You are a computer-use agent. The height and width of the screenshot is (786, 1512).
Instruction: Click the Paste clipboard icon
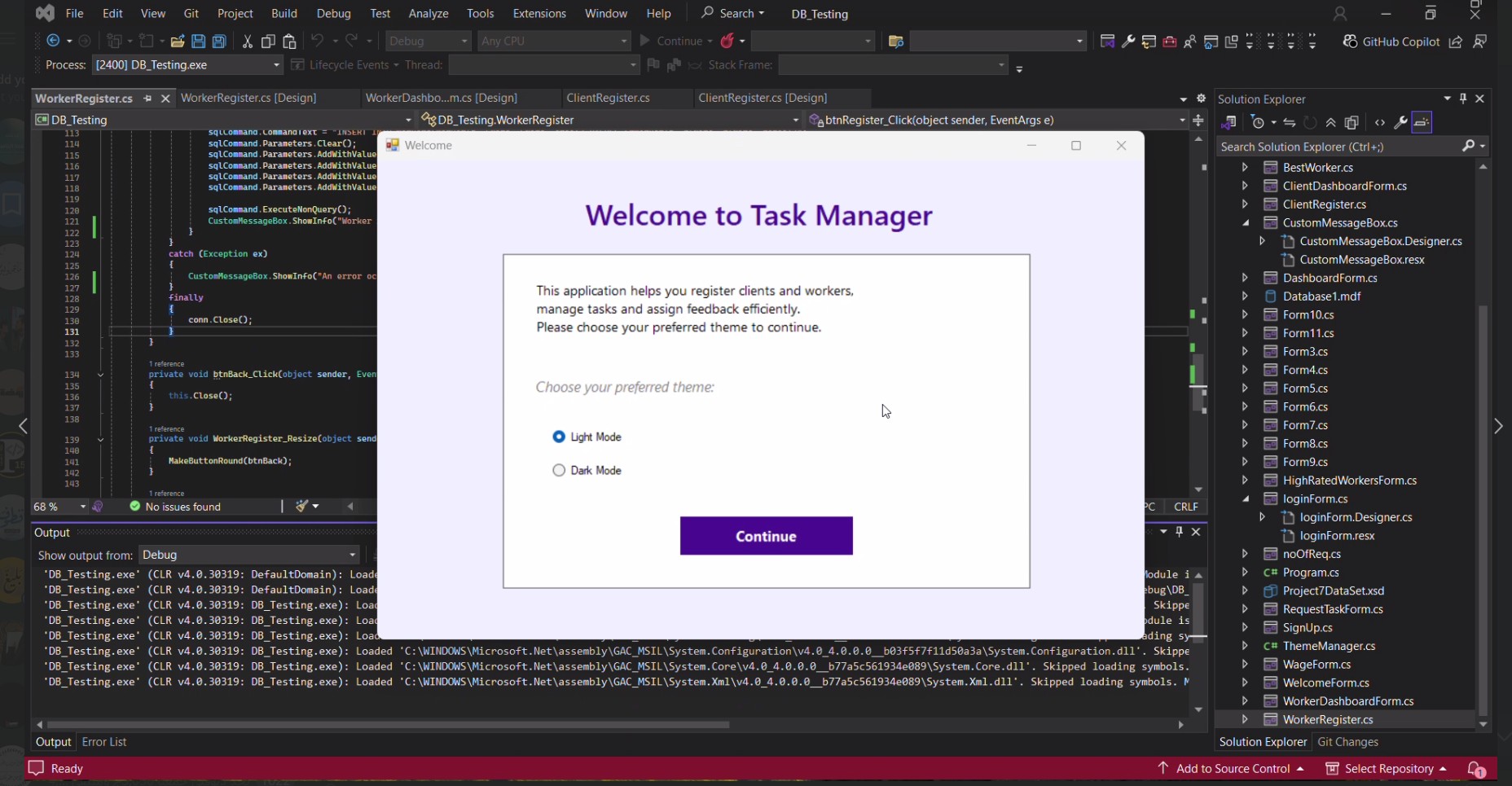click(x=289, y=41)
